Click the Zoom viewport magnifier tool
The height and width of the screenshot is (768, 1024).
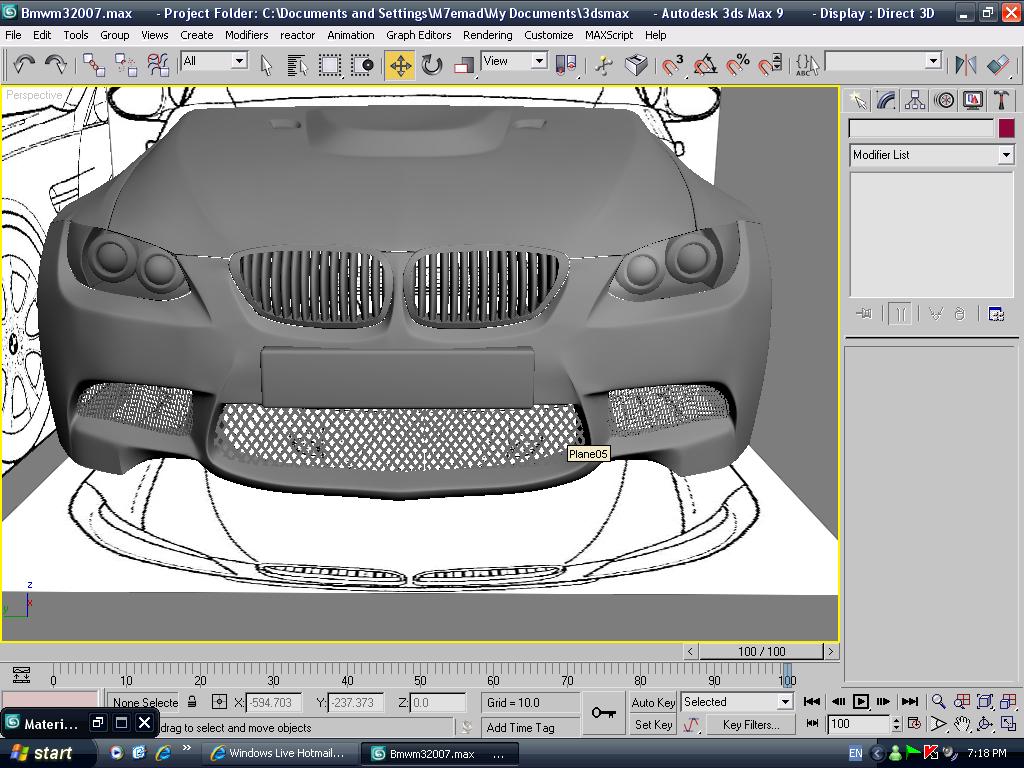[x=938, y=701]
